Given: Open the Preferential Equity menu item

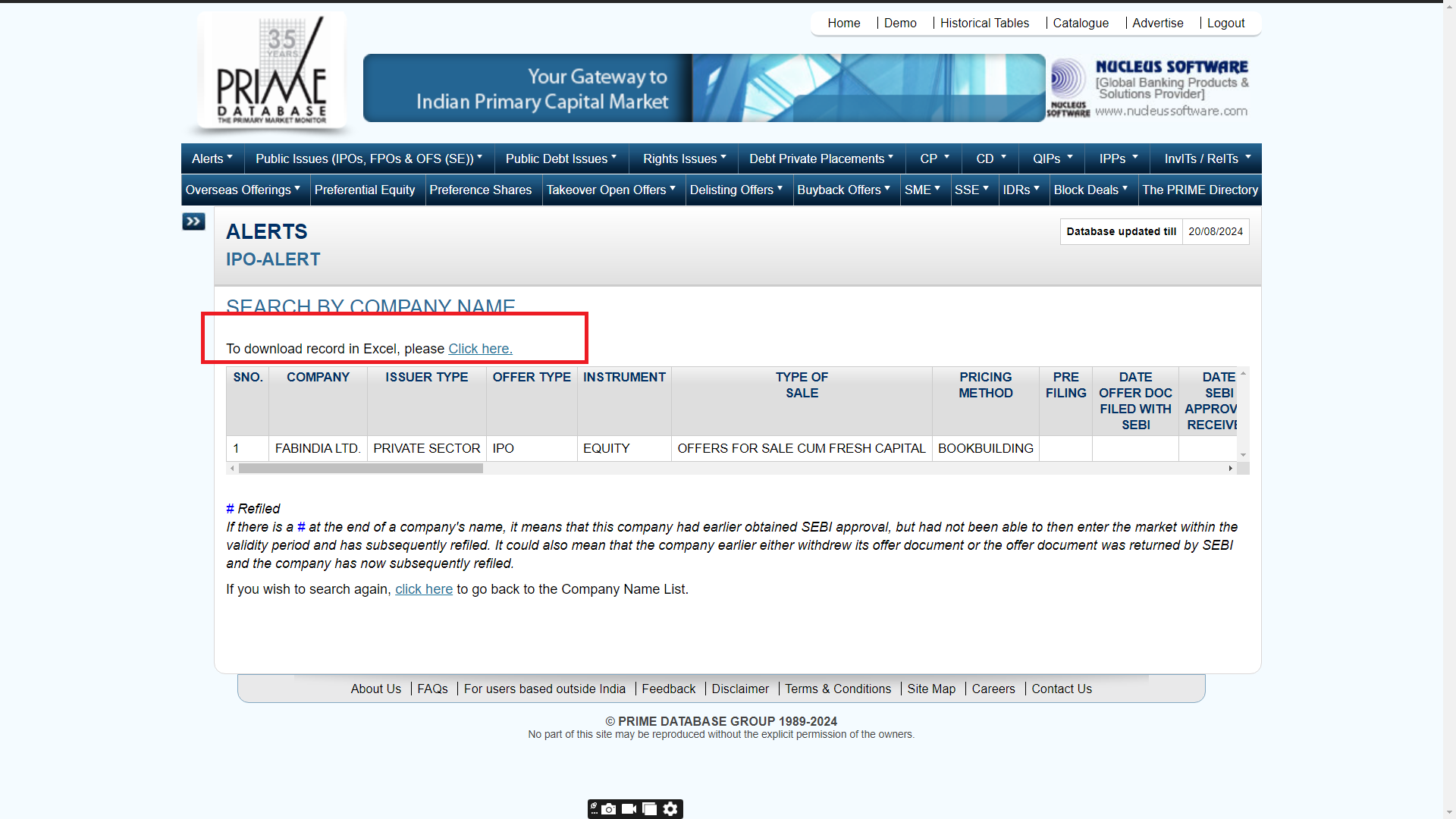Looking at the screenshot, I should pos(365,190).
